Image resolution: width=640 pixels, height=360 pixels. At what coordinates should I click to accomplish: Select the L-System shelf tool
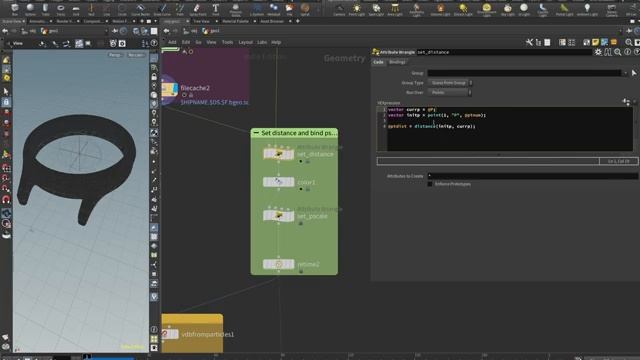tap(257, 9)
